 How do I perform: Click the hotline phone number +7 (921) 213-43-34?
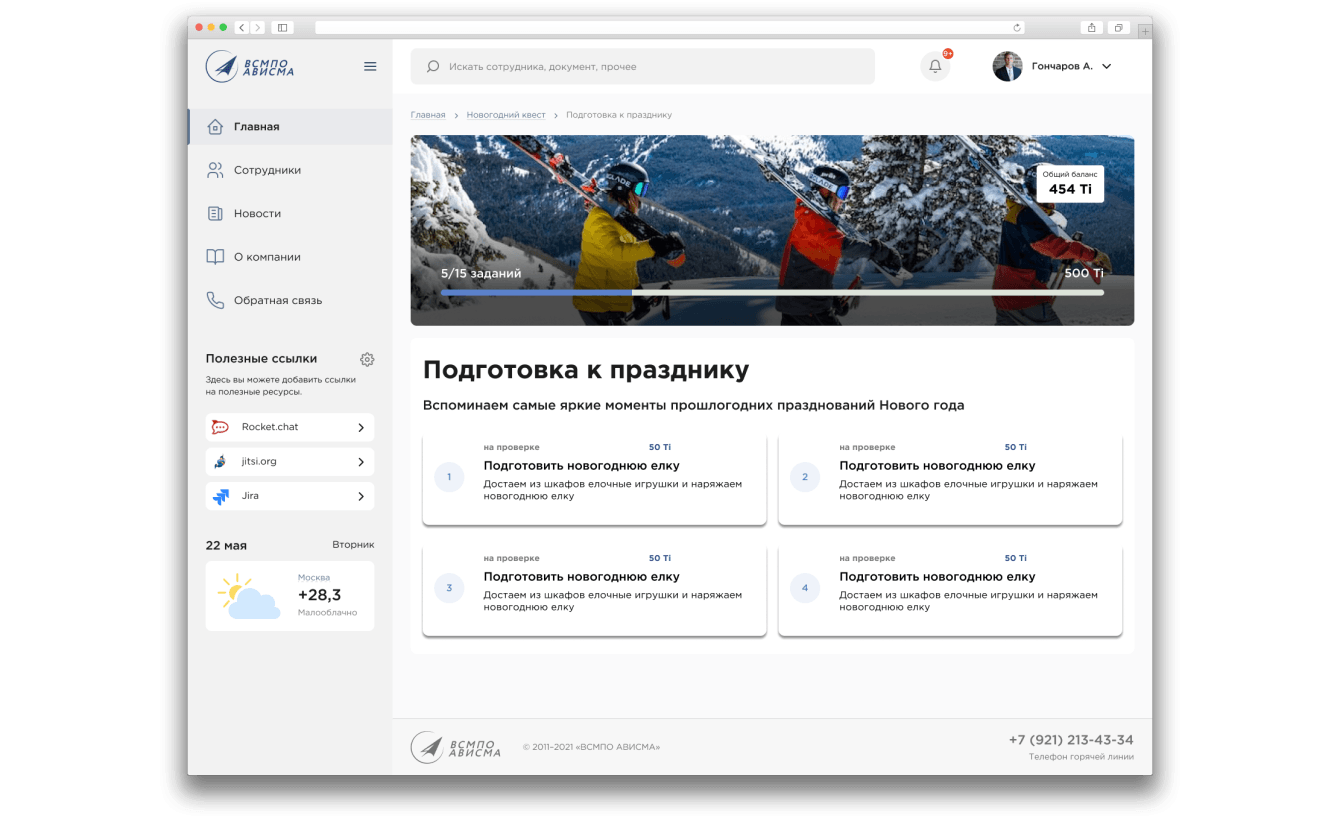click(x=1071, y=740)
